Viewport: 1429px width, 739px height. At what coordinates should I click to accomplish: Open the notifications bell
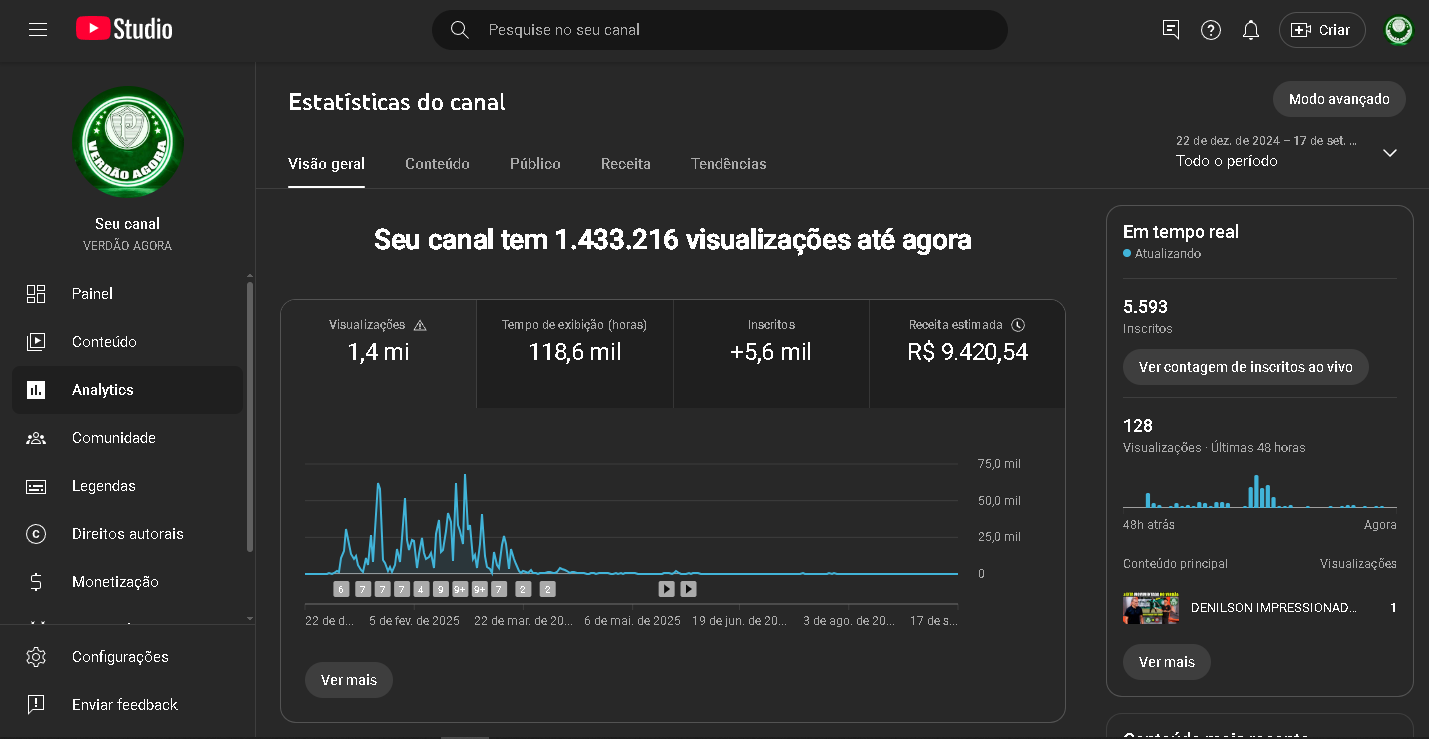[x=1251, y=30]
